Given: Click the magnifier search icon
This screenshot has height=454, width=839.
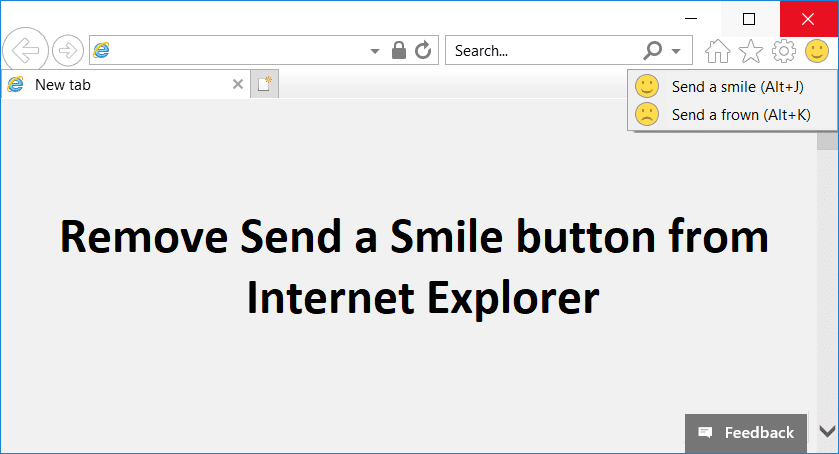Looking at the screenshot, I should pos(652,50).
